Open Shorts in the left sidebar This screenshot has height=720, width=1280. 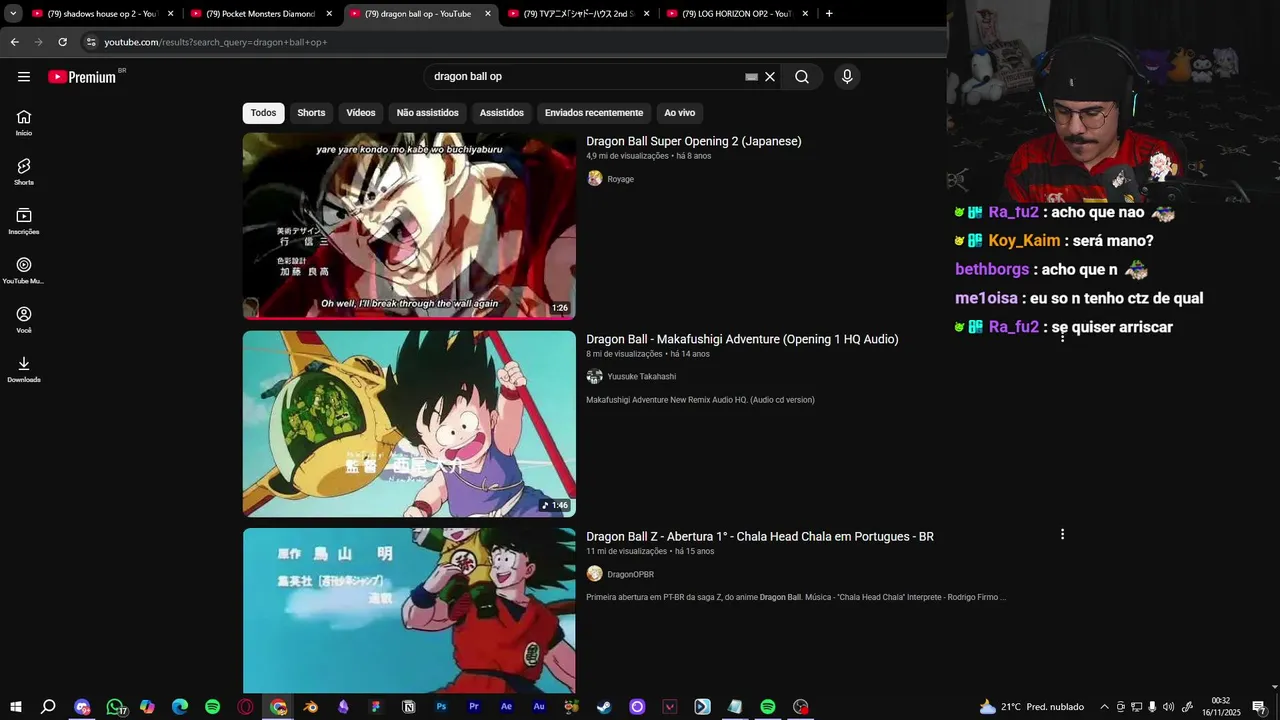(24, 171)
